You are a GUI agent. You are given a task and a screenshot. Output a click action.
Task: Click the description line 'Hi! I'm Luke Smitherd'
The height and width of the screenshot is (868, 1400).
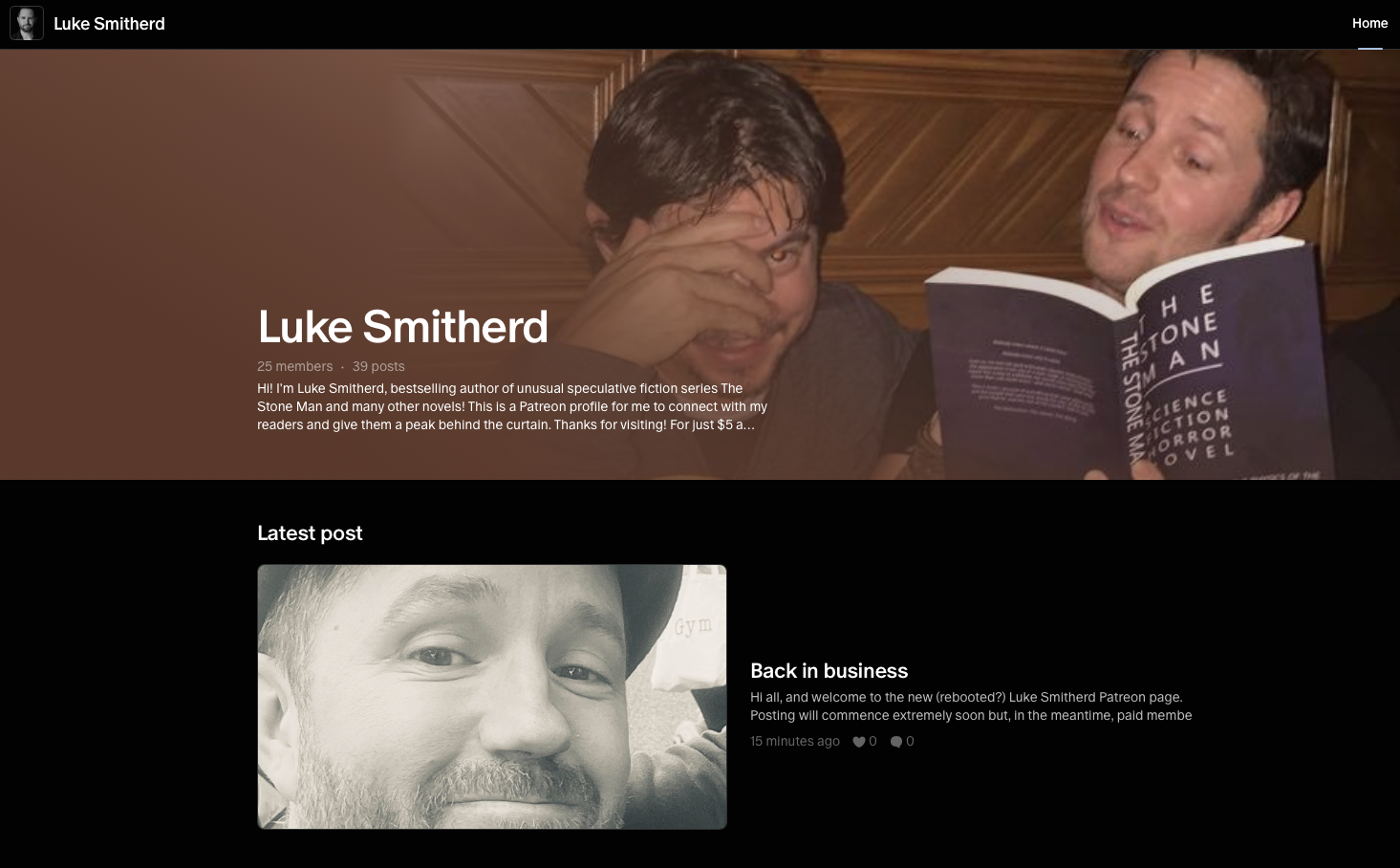512,406
